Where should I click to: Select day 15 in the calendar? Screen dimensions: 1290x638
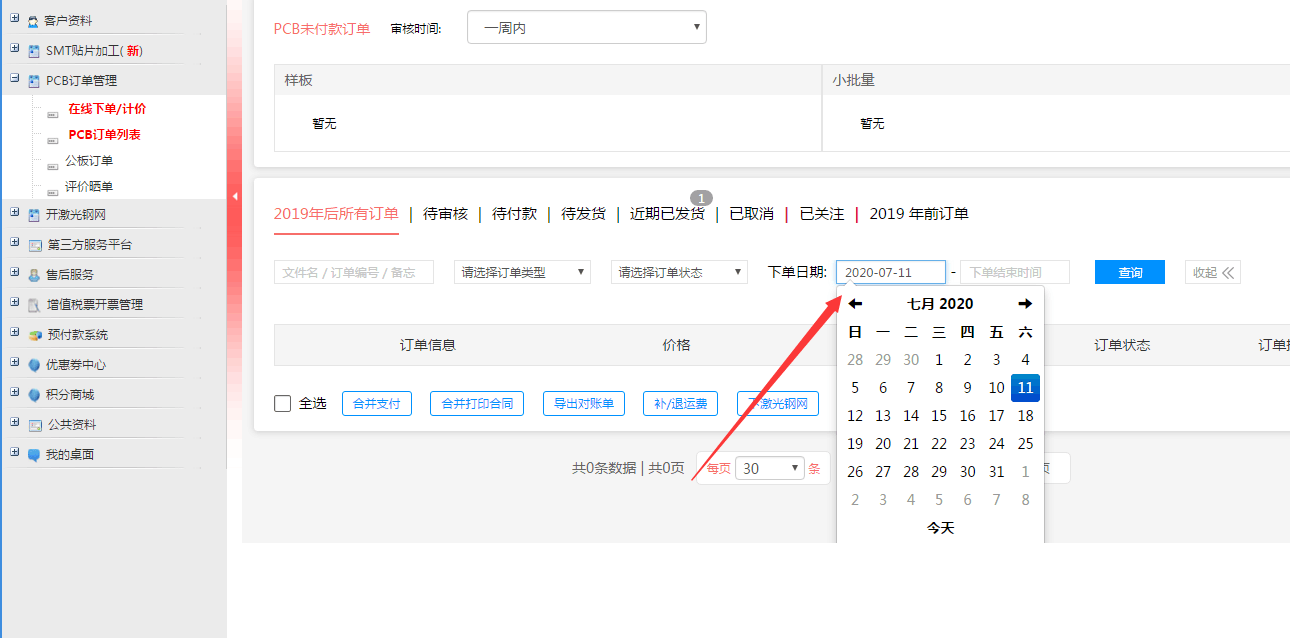point(939,416)
